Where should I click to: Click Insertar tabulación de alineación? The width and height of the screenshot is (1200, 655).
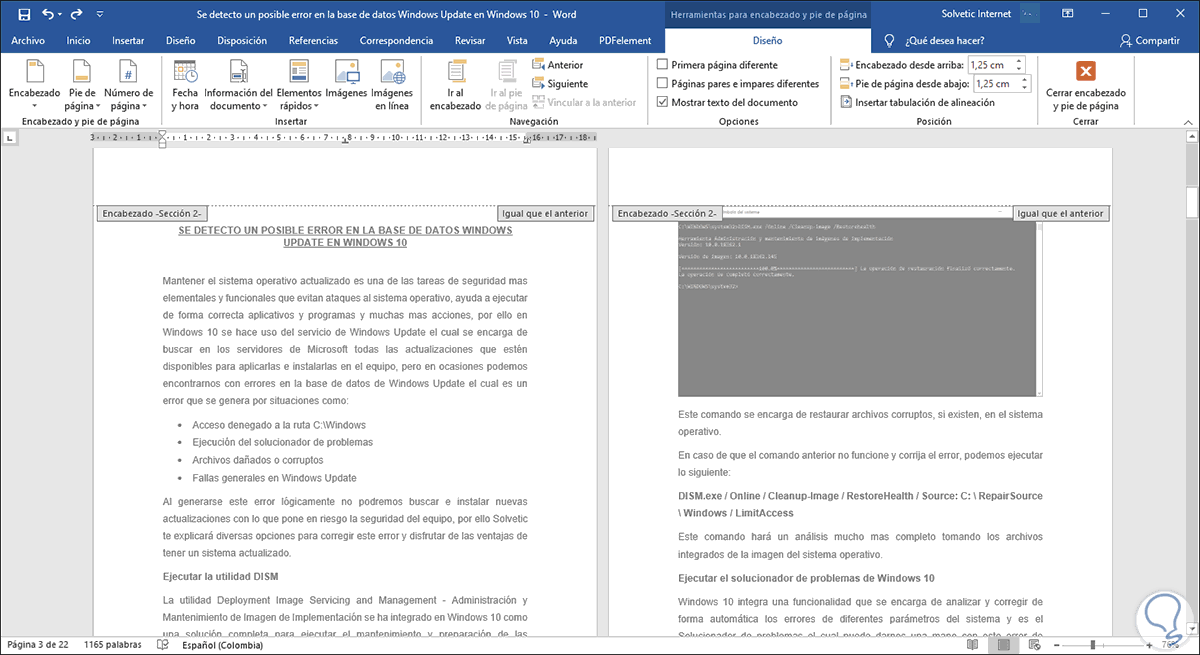pos(917,102)
